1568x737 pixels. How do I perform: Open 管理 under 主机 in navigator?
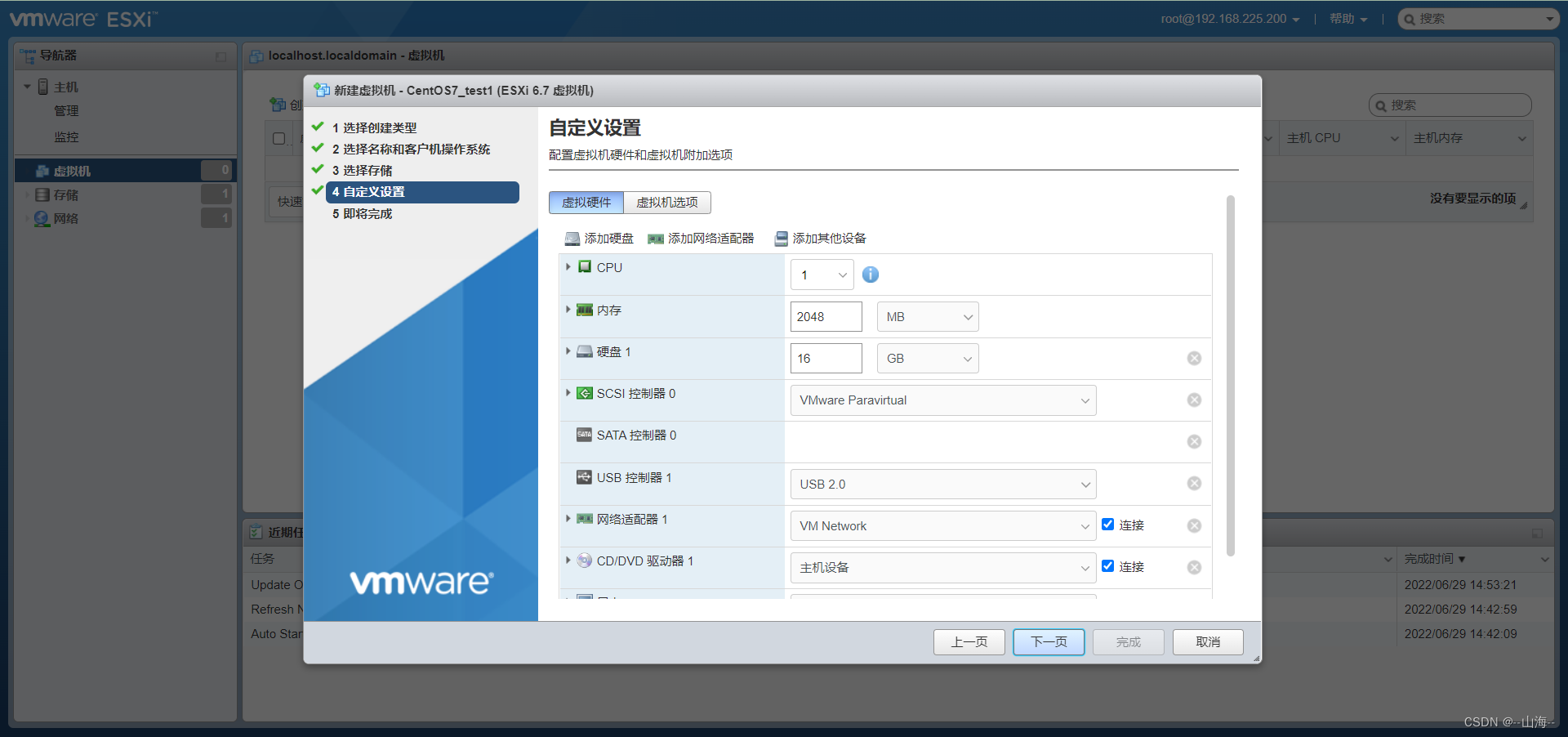point(66,111)
